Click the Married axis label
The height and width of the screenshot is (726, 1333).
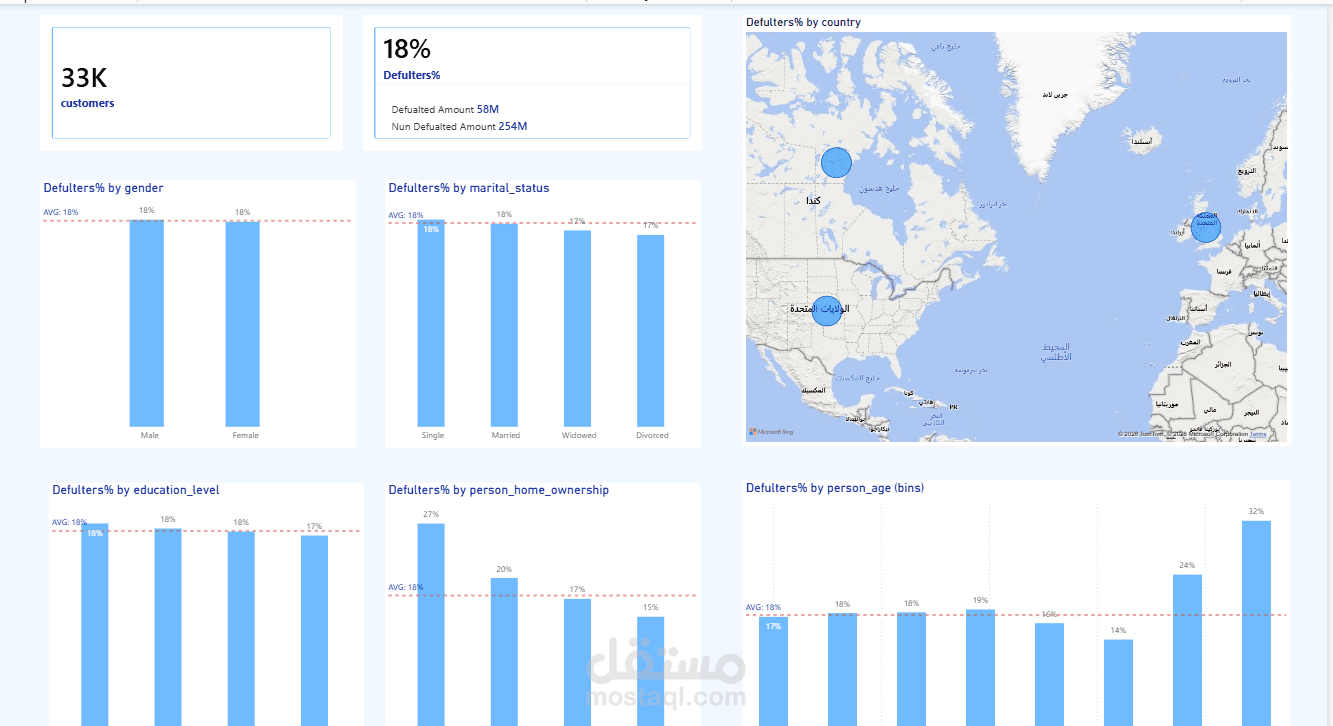[506, 435]
